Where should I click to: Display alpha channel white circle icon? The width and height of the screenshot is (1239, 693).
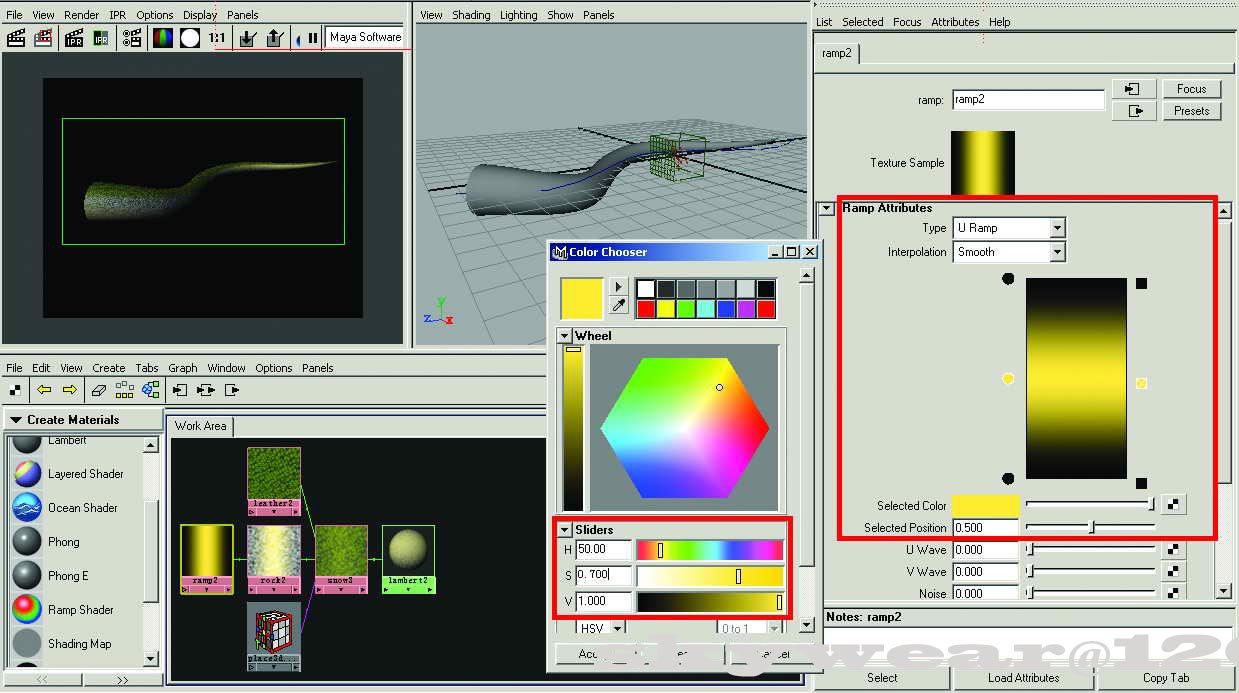[x=189, y=38]
